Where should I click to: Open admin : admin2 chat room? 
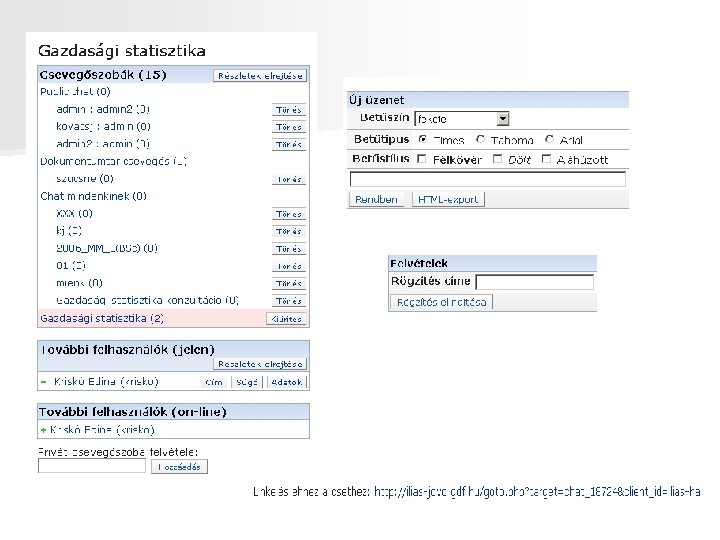[x=103, y=109]
